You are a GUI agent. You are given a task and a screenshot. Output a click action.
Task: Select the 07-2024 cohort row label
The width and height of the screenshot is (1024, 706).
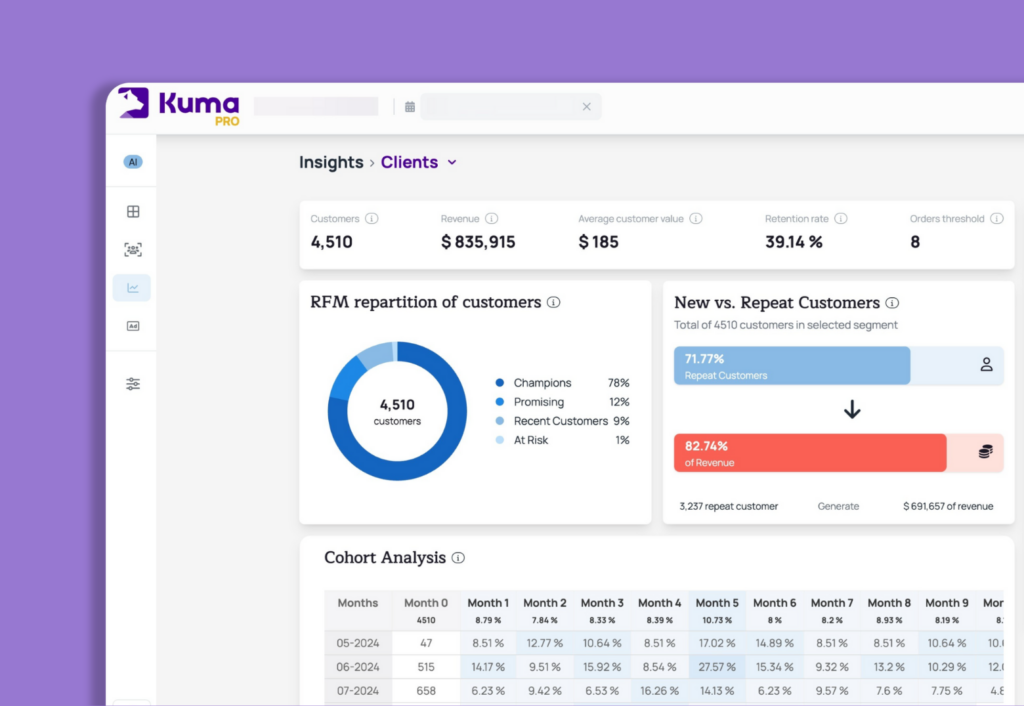point(358,690)
